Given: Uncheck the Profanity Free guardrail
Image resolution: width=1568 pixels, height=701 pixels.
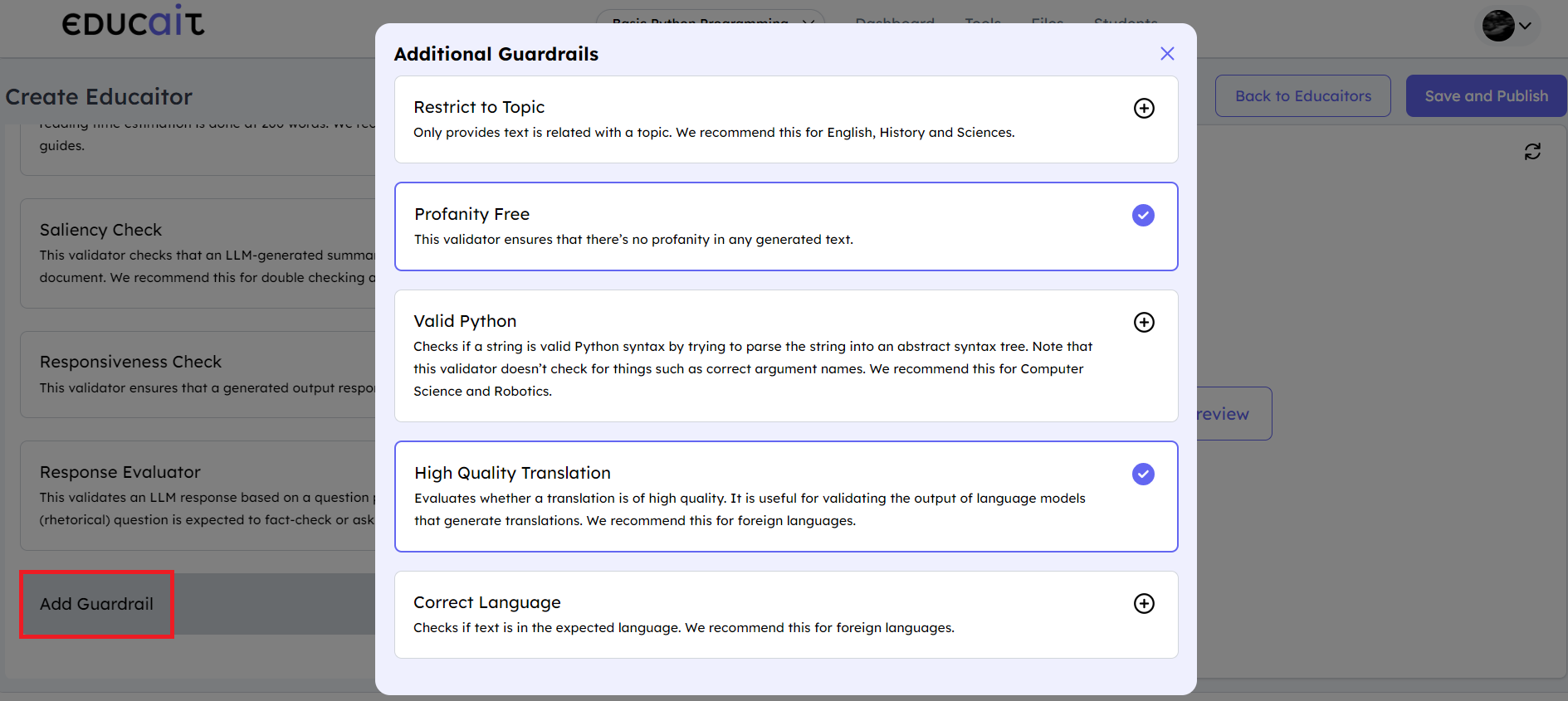Looking at the screenshot, I should (1143, 216).
